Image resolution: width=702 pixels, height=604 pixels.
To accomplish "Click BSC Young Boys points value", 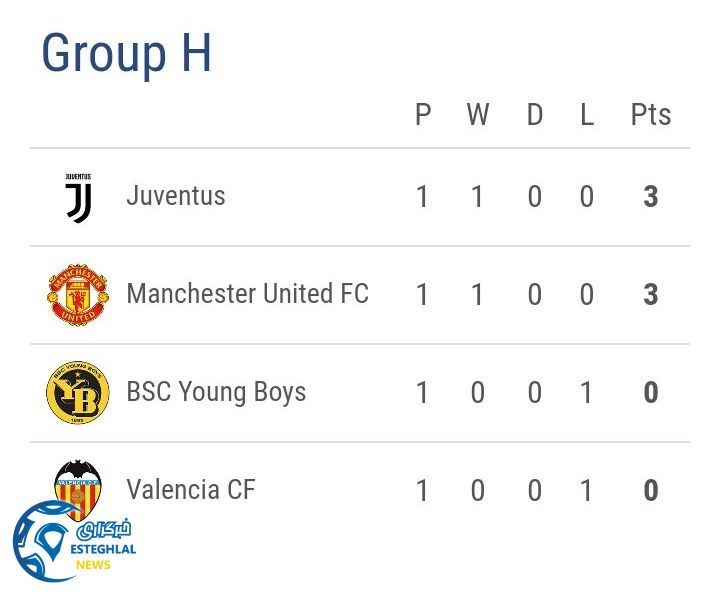I will tap(651, 393).
